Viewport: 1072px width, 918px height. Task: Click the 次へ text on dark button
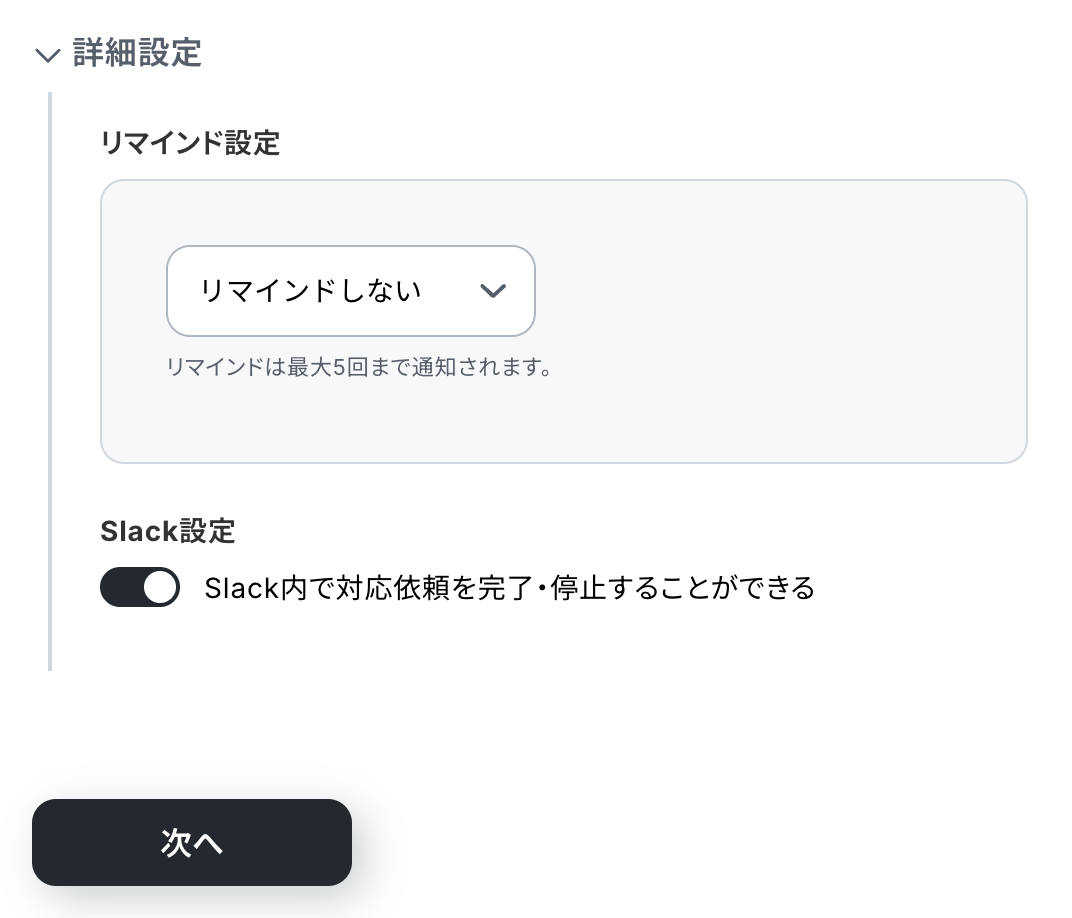[192, 843]
